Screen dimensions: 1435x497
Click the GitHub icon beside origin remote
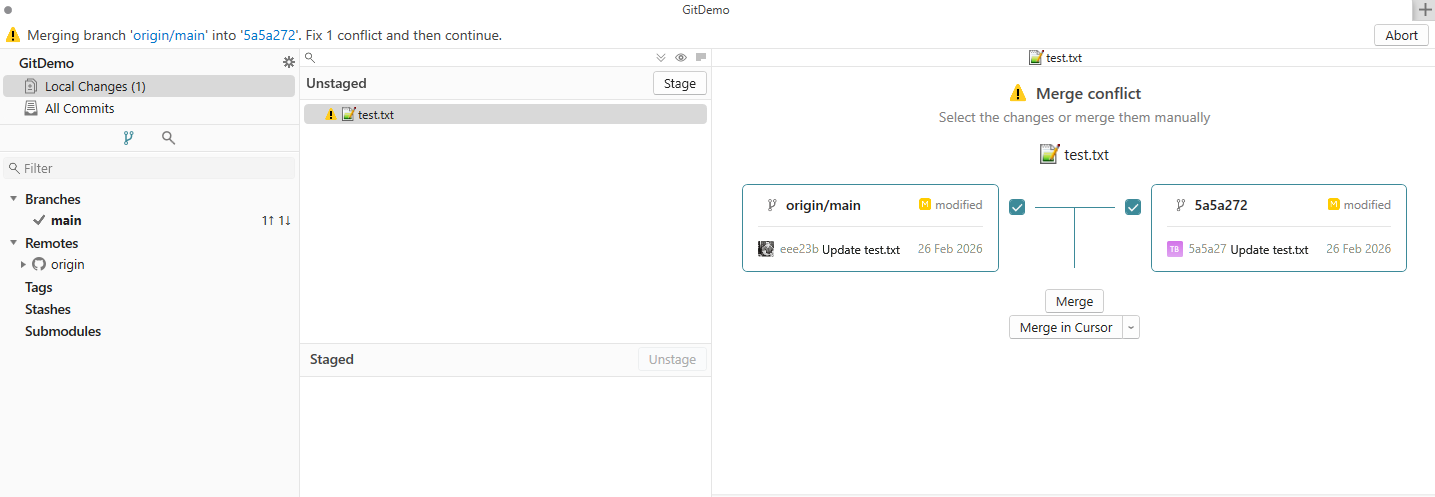pos(39,265)
